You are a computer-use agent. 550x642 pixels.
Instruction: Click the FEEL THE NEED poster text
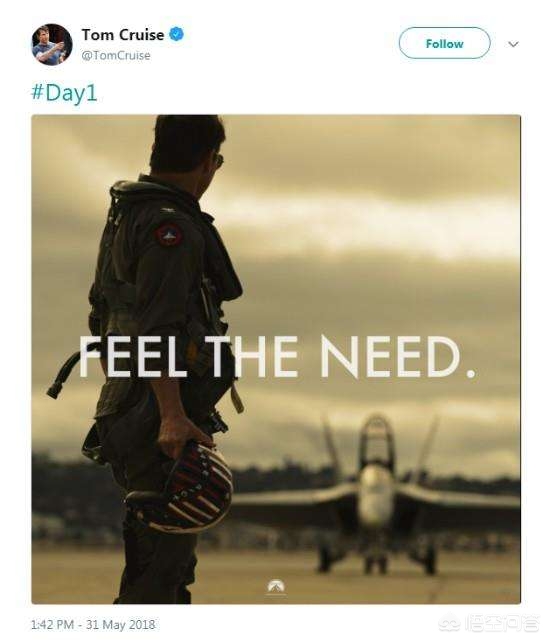[x=276, y=357]
